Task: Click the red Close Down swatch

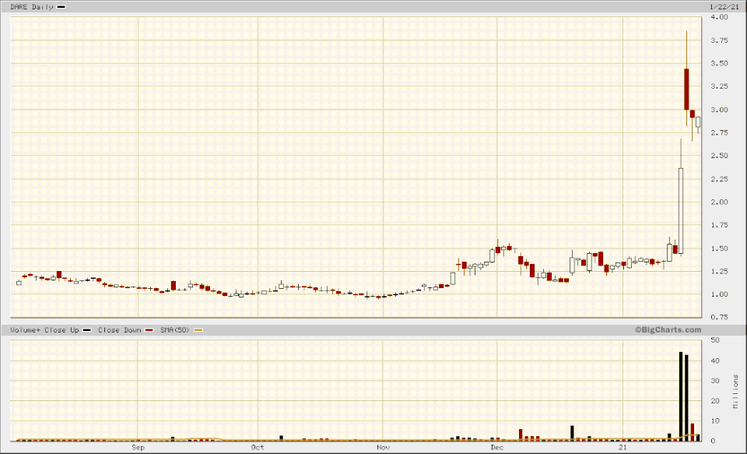Action: pos(149,330)
